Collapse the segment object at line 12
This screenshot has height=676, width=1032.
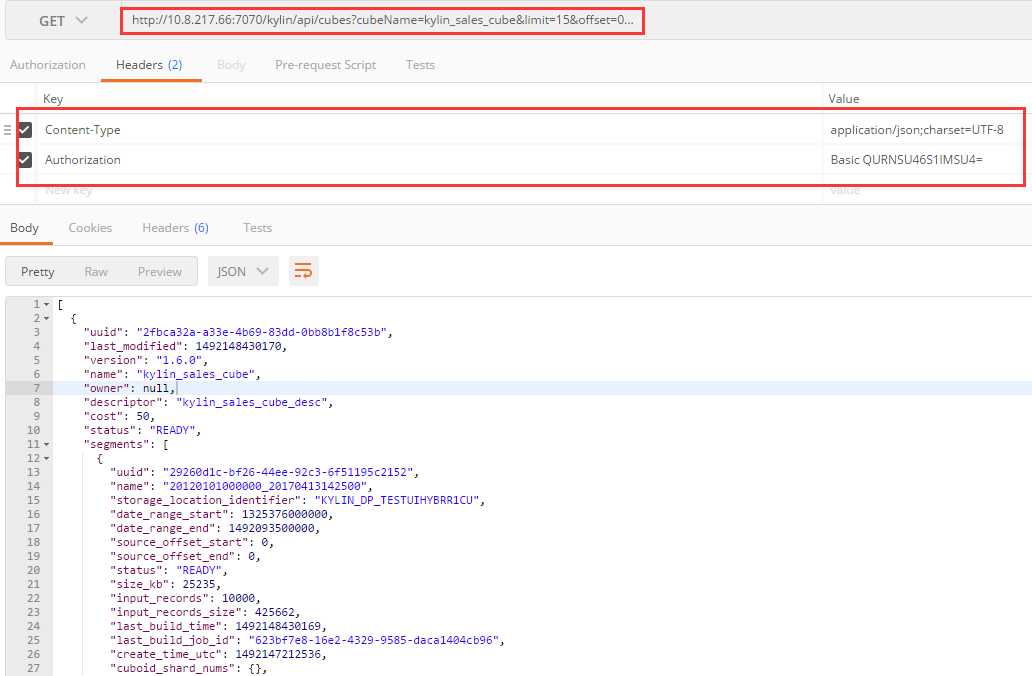pyautogui.click(x=46, y=458)
